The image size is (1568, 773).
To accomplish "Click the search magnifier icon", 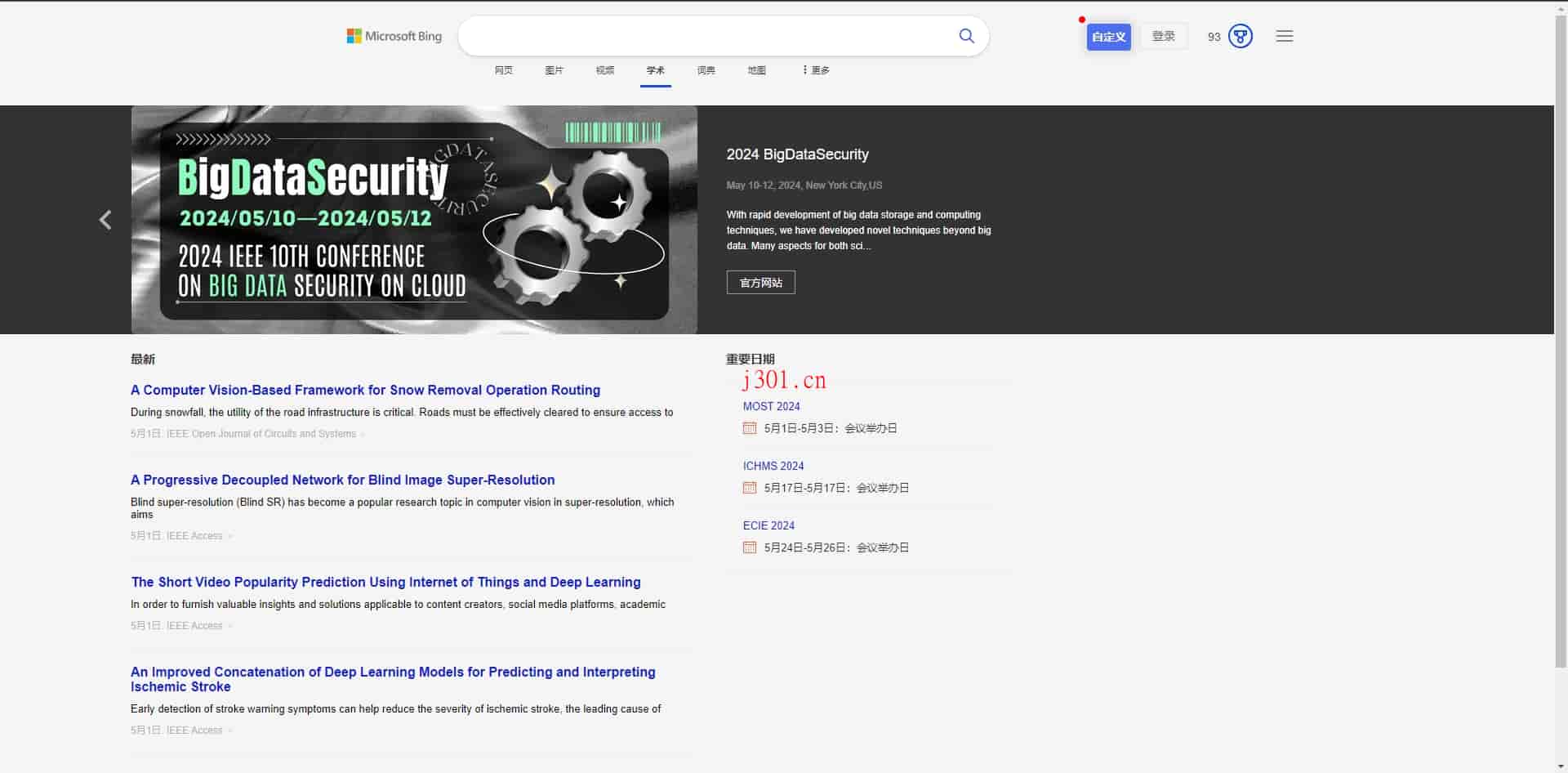I will (966, 36).
